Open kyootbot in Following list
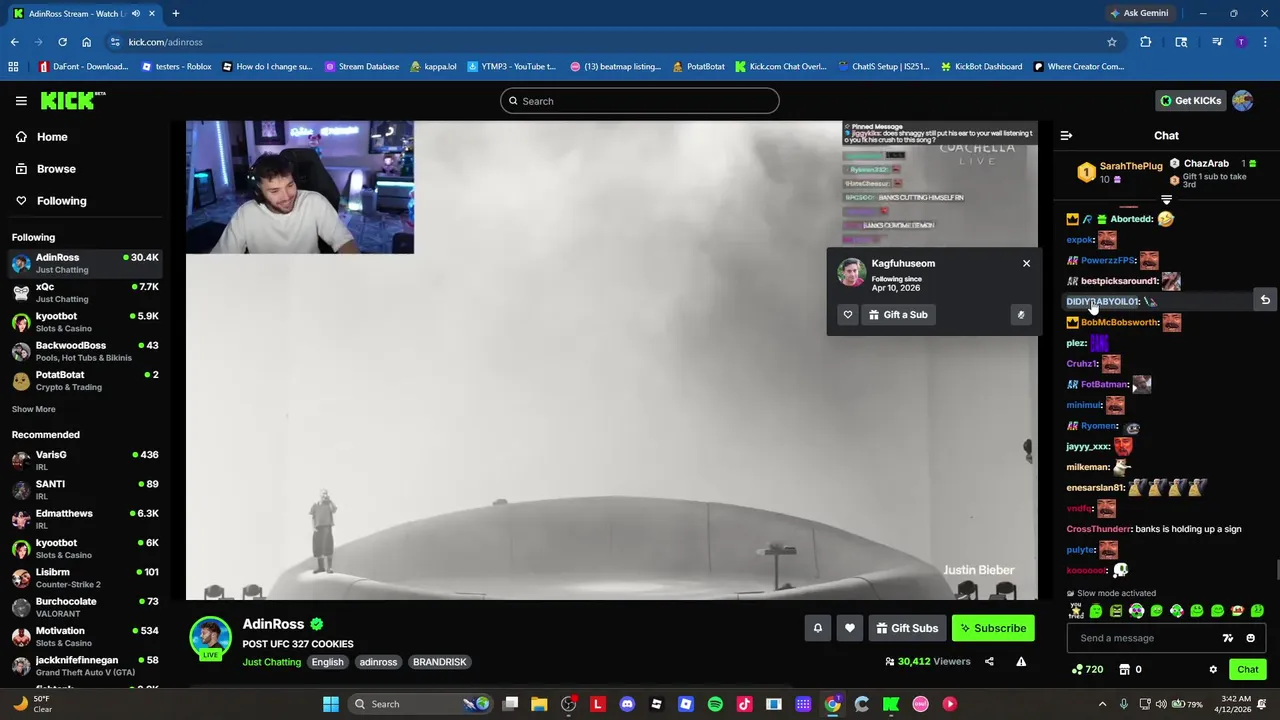1280x720 pixels. point(86,322)
